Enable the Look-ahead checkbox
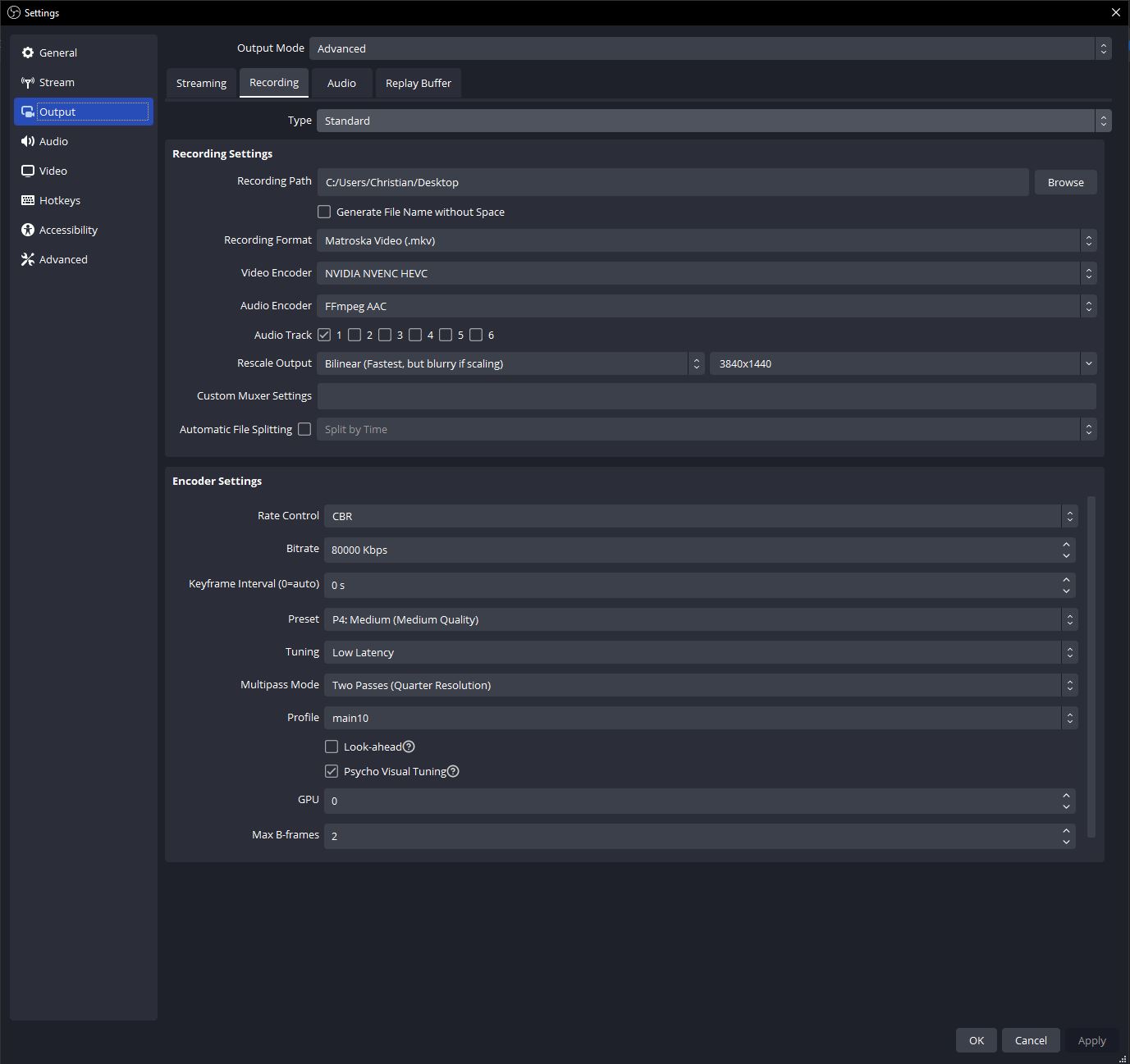Viewport: 1130px width, 1064px height. [332, 747]
